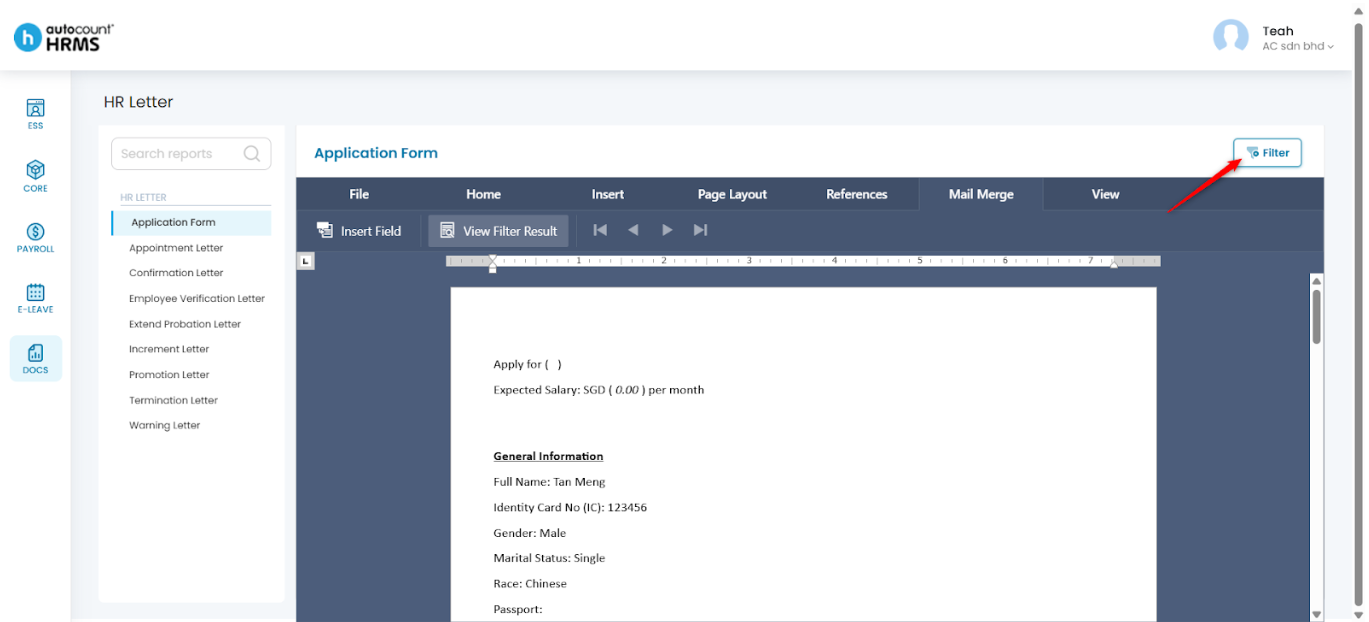This screenshot has height=622, width=1369.
Task: Switch to the Insert ribbon tab
Action: [607, 194]
